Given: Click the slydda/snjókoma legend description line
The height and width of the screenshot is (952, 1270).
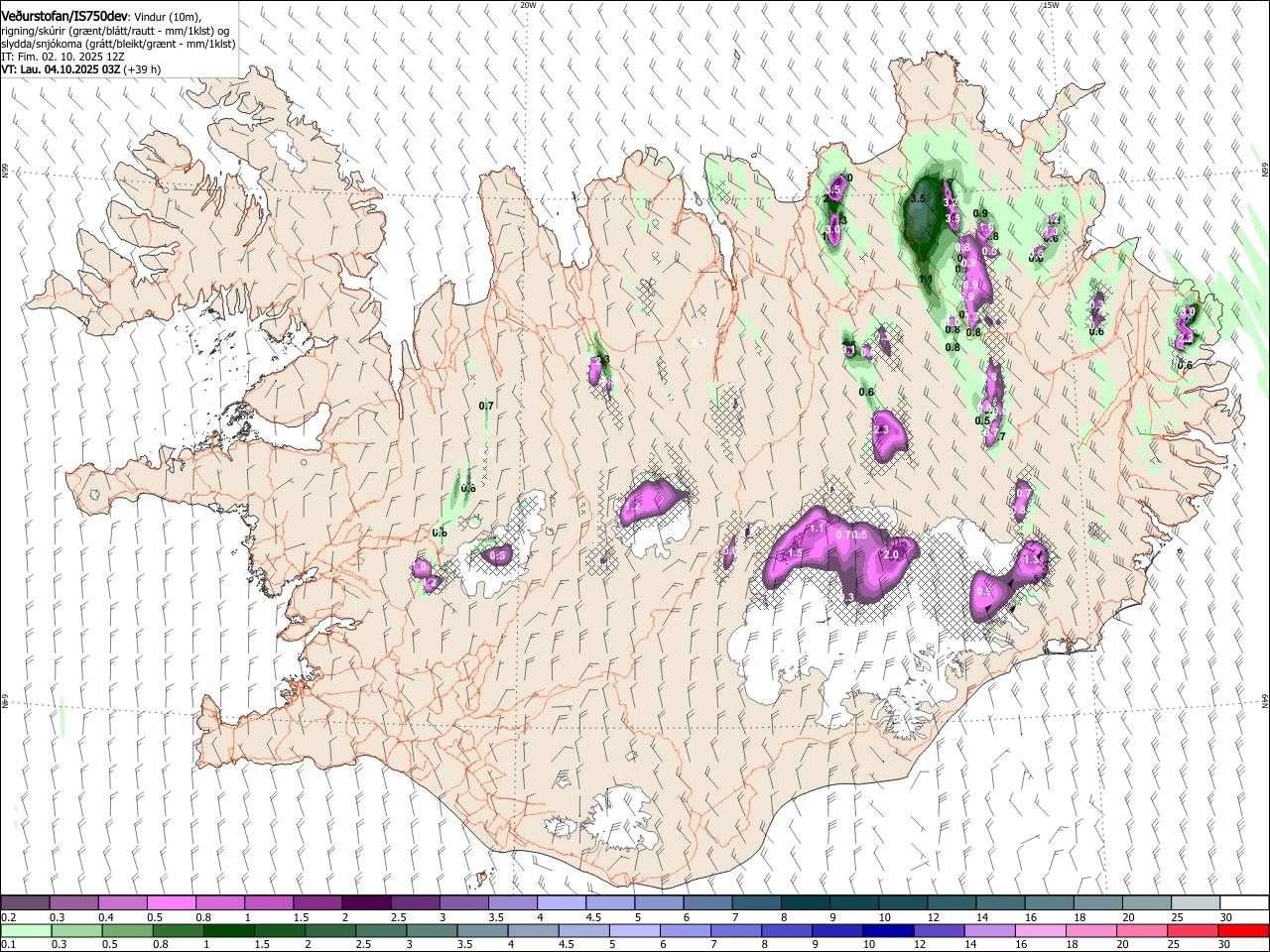Looking at the screenshot, I should [118, 44].
